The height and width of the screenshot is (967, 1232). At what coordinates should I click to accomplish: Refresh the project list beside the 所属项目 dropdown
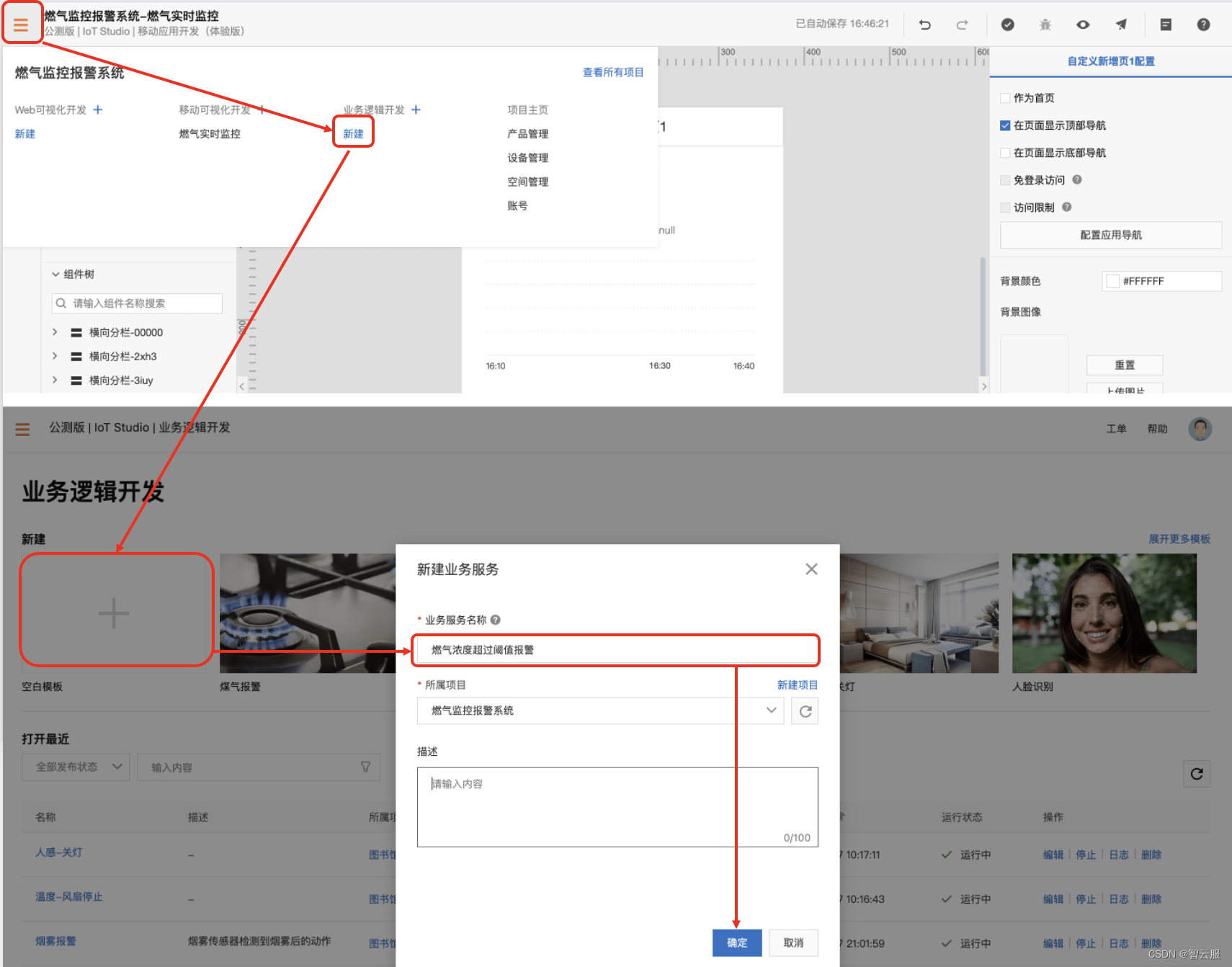tap(805, 711)
